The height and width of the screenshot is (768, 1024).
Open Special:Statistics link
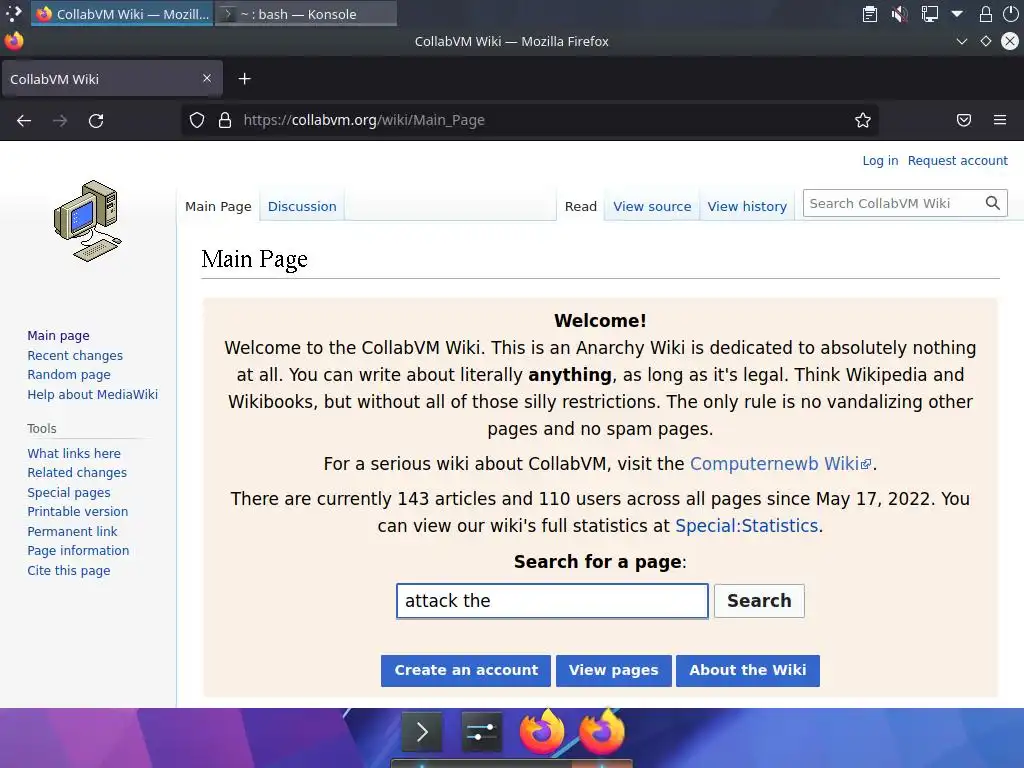[x=746, y=526]
